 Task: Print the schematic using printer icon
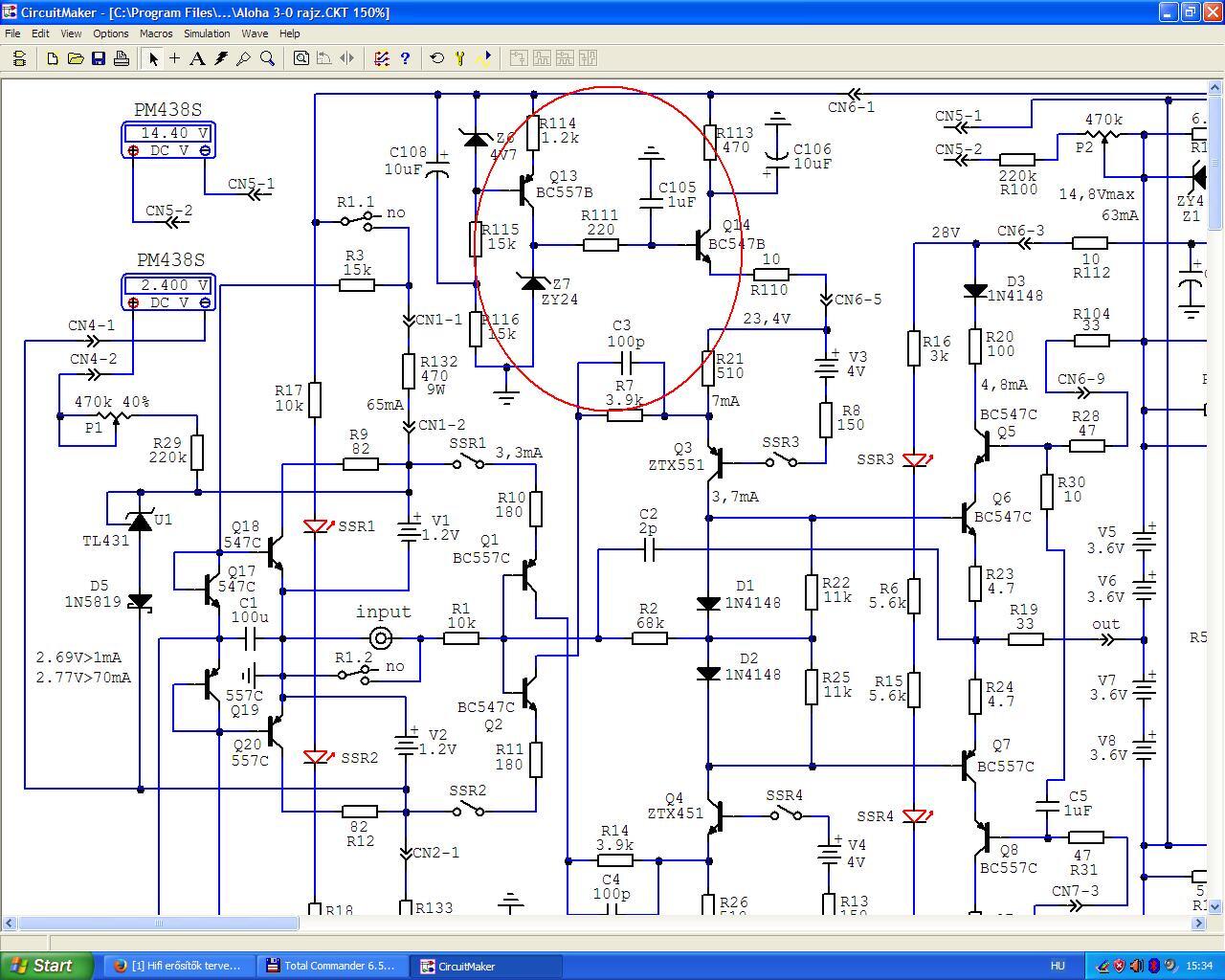122,58
